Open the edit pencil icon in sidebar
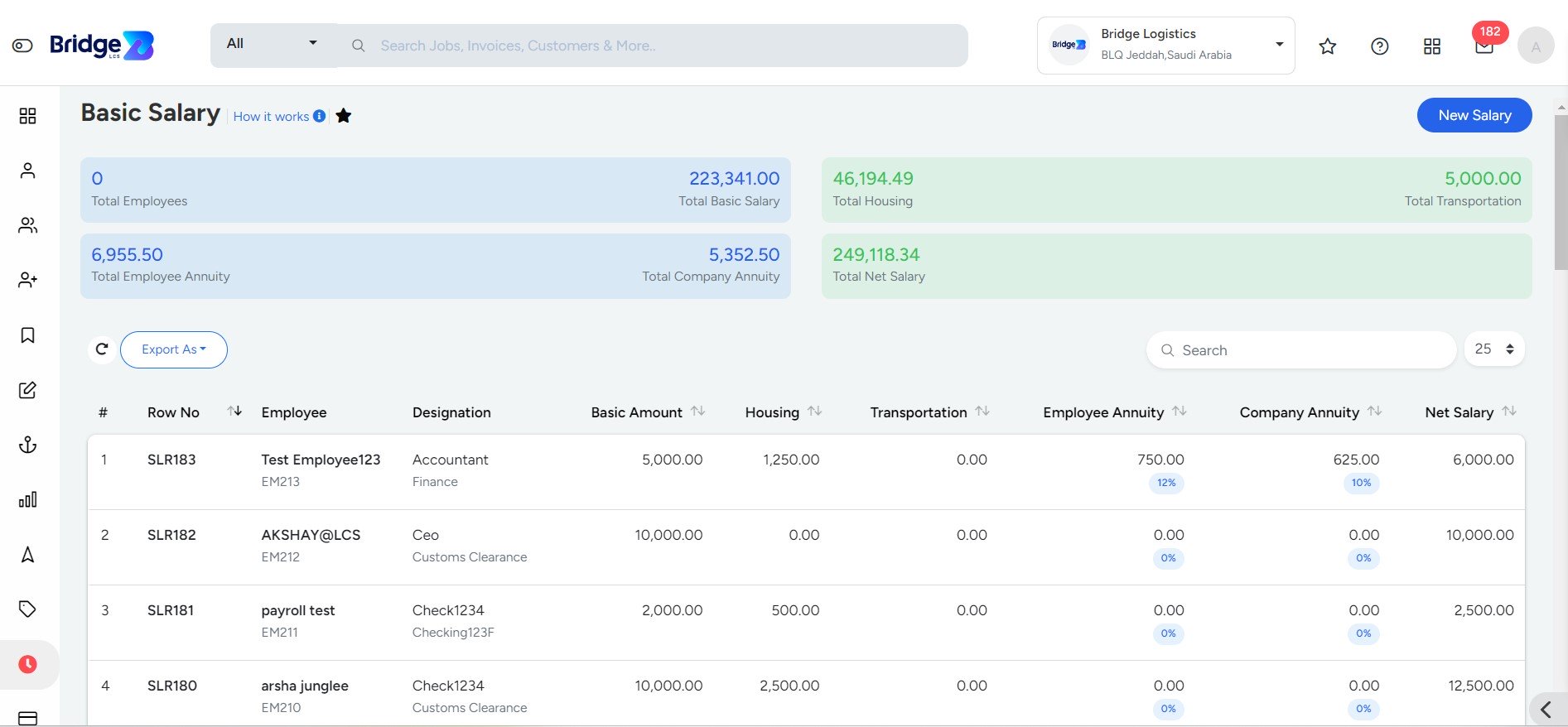The height and width of the screenshot is (727, 1568). click(27, 390)
